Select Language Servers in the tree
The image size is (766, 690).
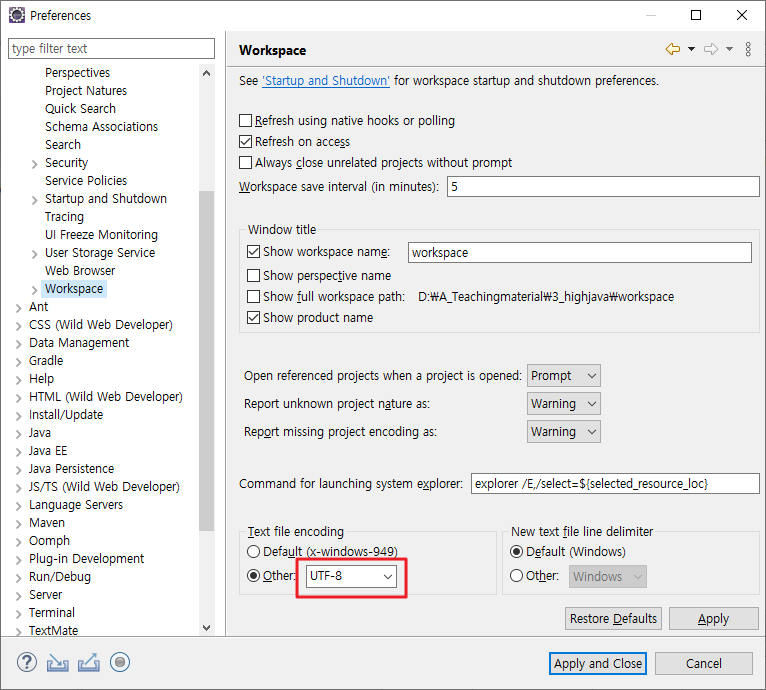[x=76, y=505]
